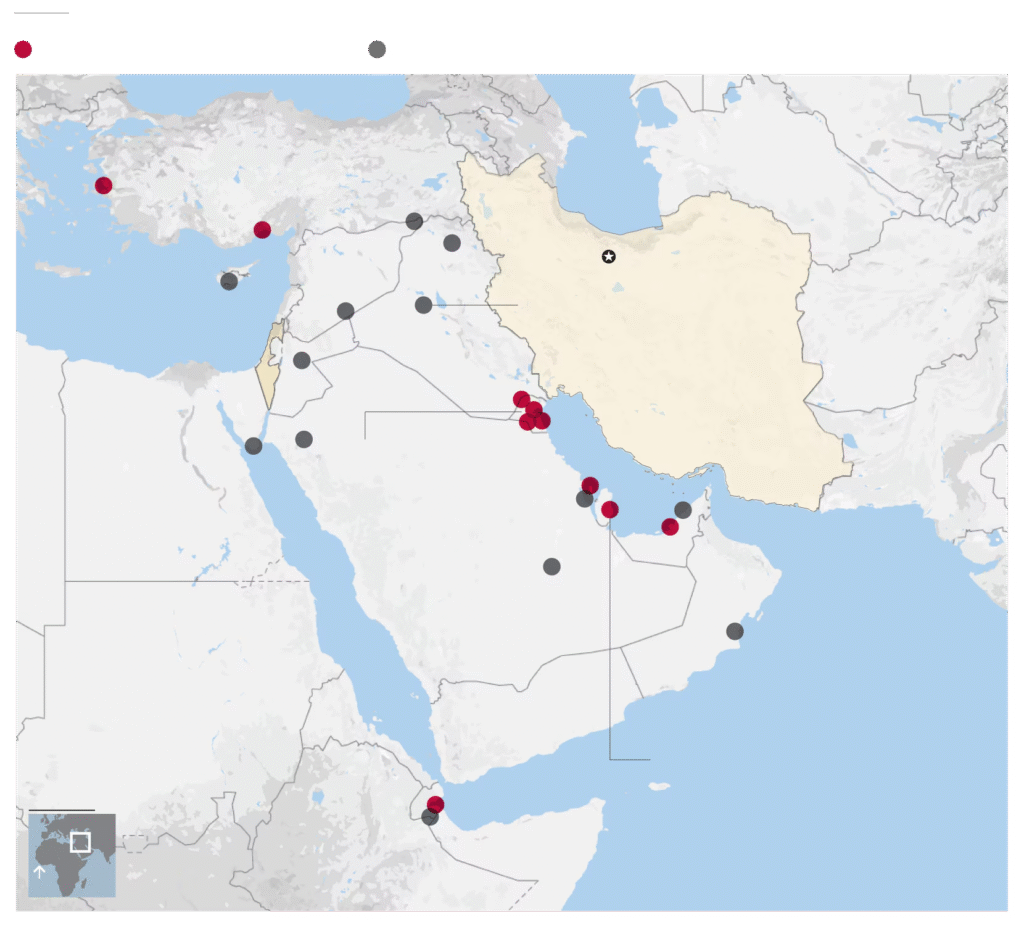This screenshot has width=1024, height=928.
Task: Click the star capital marker in Iran
Action: point(609,257)
